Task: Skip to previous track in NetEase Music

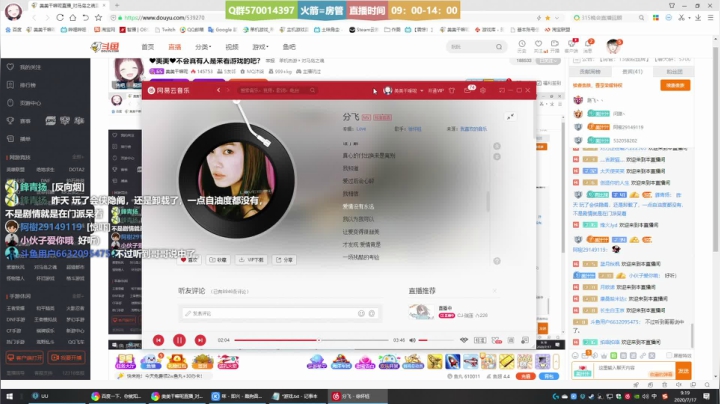Action: pyautogui.click(x=158, y=340)
